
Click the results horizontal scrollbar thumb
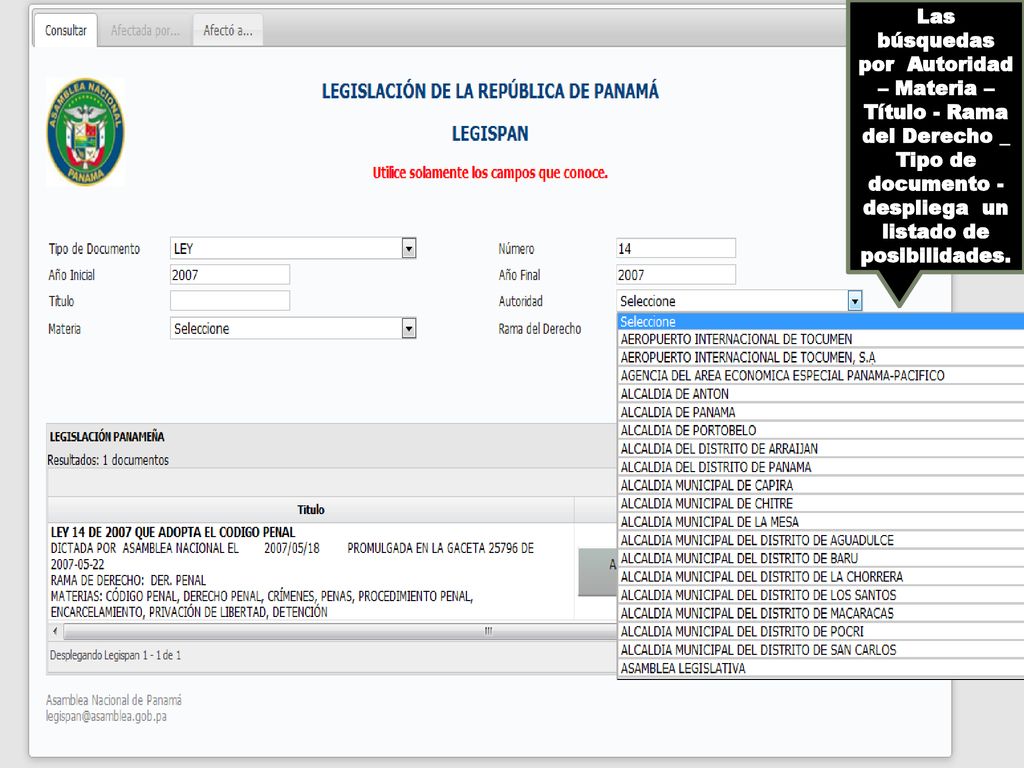[x=340, y=631]
